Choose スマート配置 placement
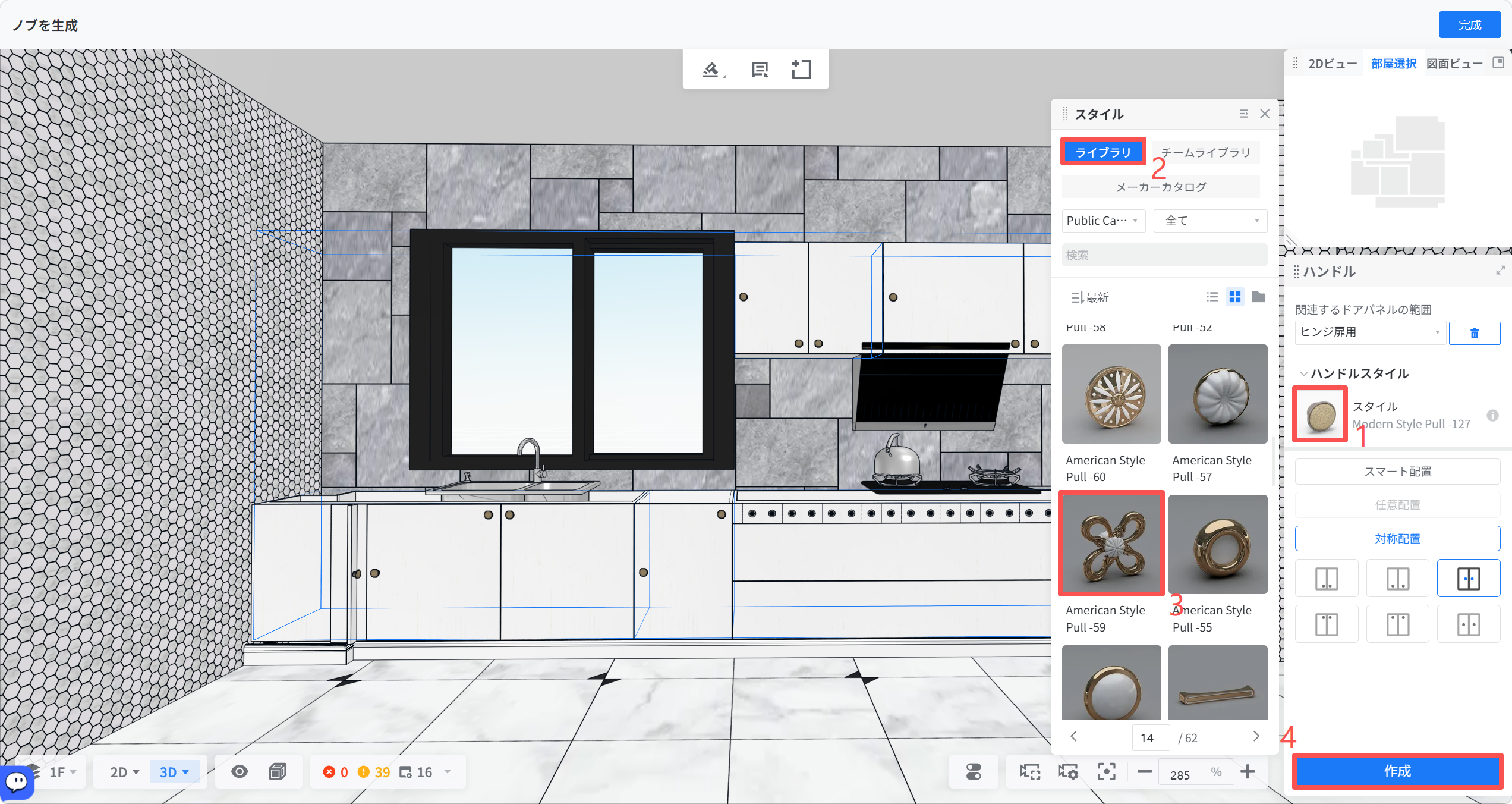The width and height of the screenshot is (1512, 804). click(1397, 471)
